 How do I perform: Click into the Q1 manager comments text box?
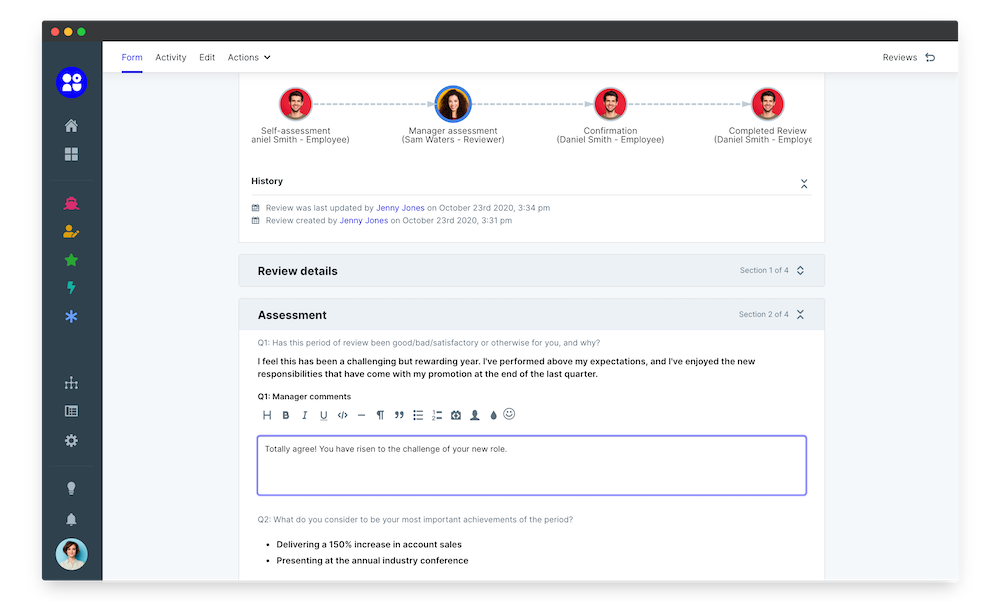532,466
